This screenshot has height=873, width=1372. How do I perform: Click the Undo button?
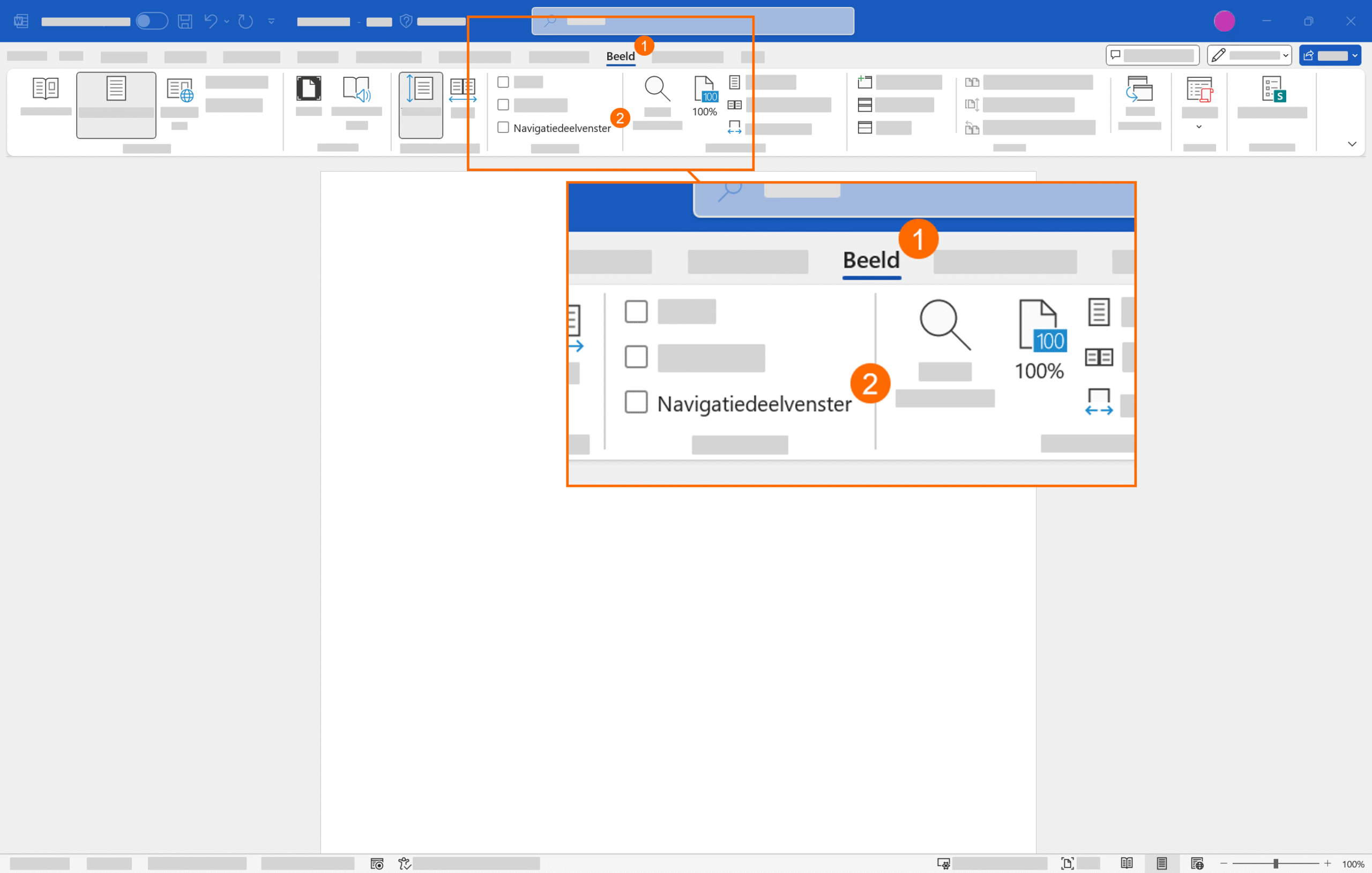pyautogui.click(x=211, y=21)
